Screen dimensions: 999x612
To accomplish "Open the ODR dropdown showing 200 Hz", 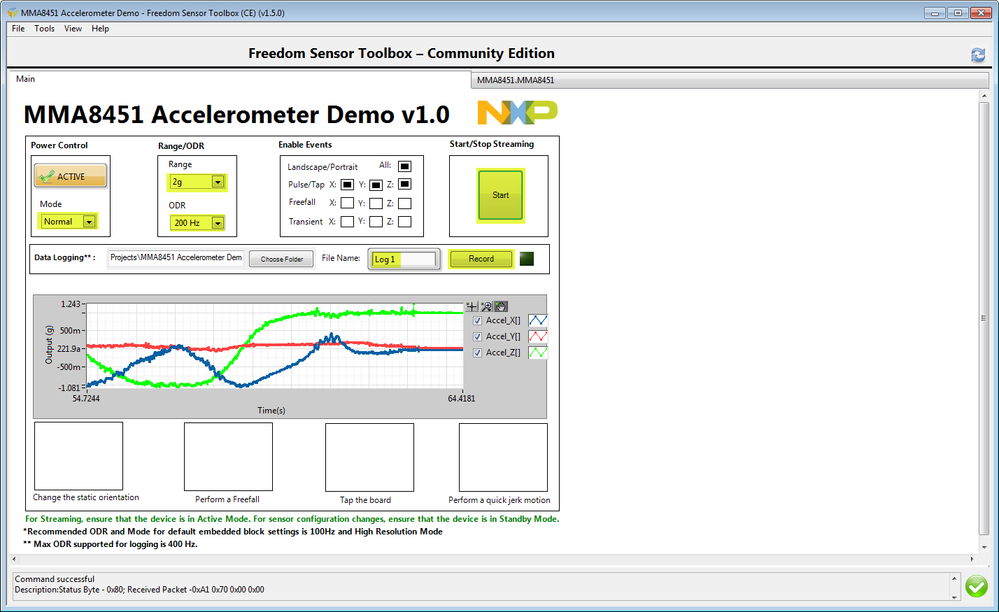I will pos(198,223).
